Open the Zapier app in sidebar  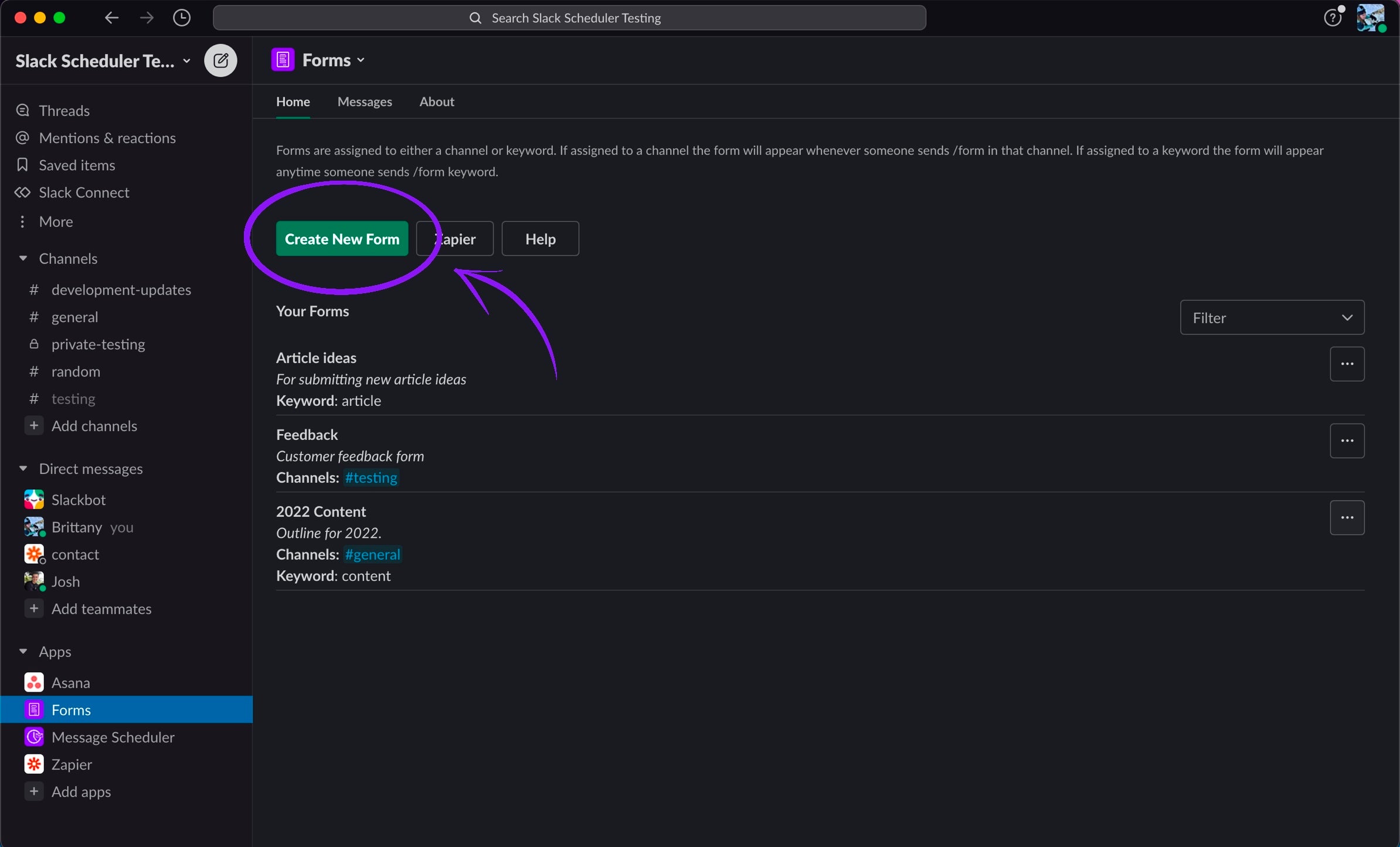(x=72, y=764)
